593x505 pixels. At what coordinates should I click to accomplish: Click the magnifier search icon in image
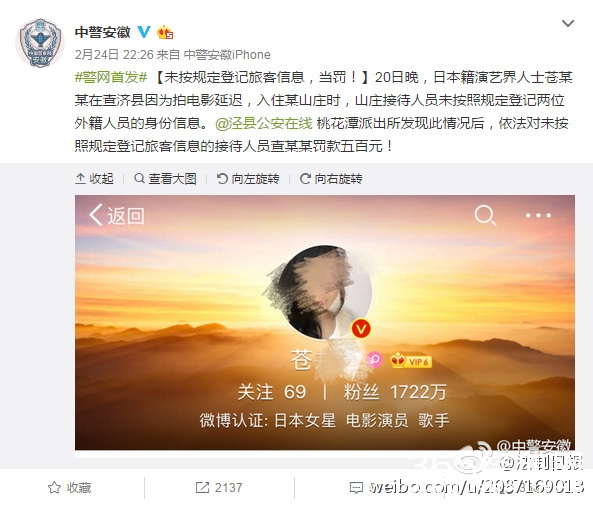[x=485, y=216]
